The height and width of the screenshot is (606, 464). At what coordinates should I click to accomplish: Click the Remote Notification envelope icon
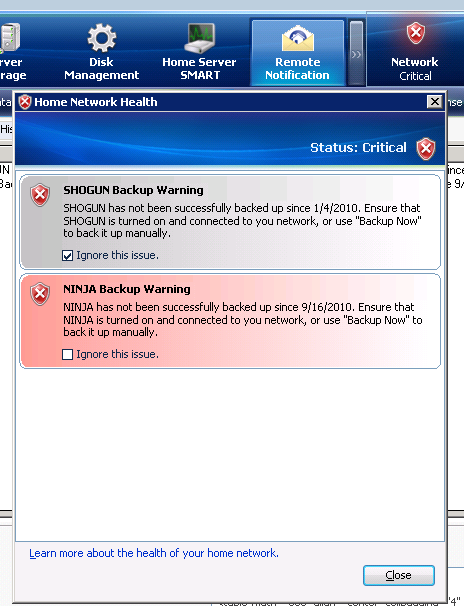297,38
